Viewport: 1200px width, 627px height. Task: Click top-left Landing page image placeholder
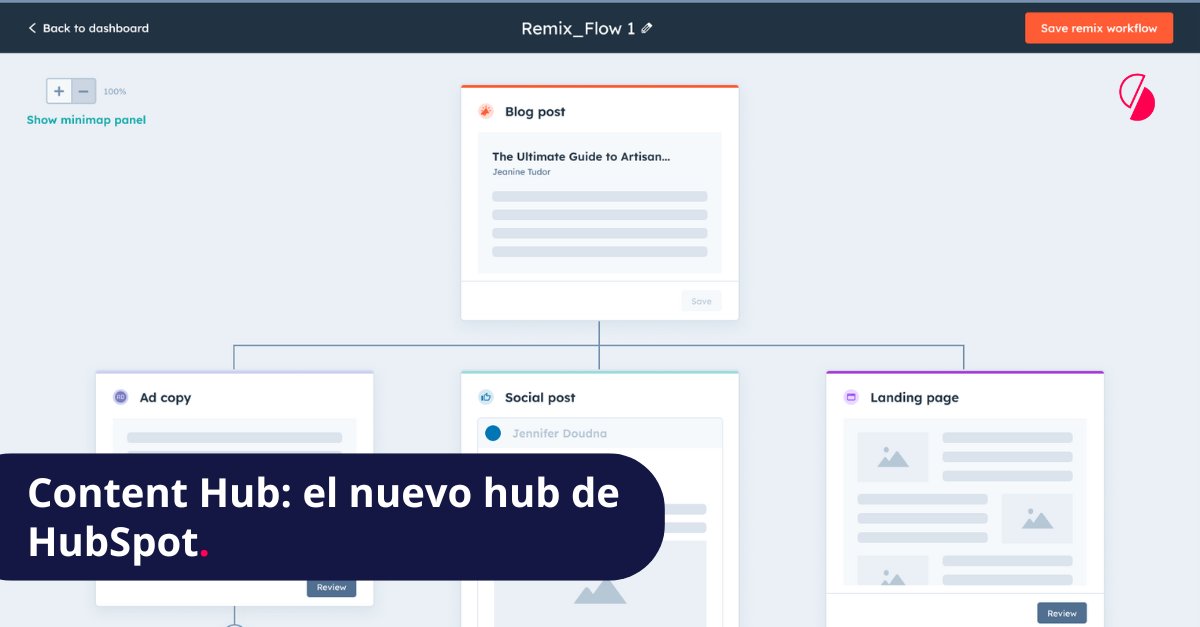(x=893, y=457)
